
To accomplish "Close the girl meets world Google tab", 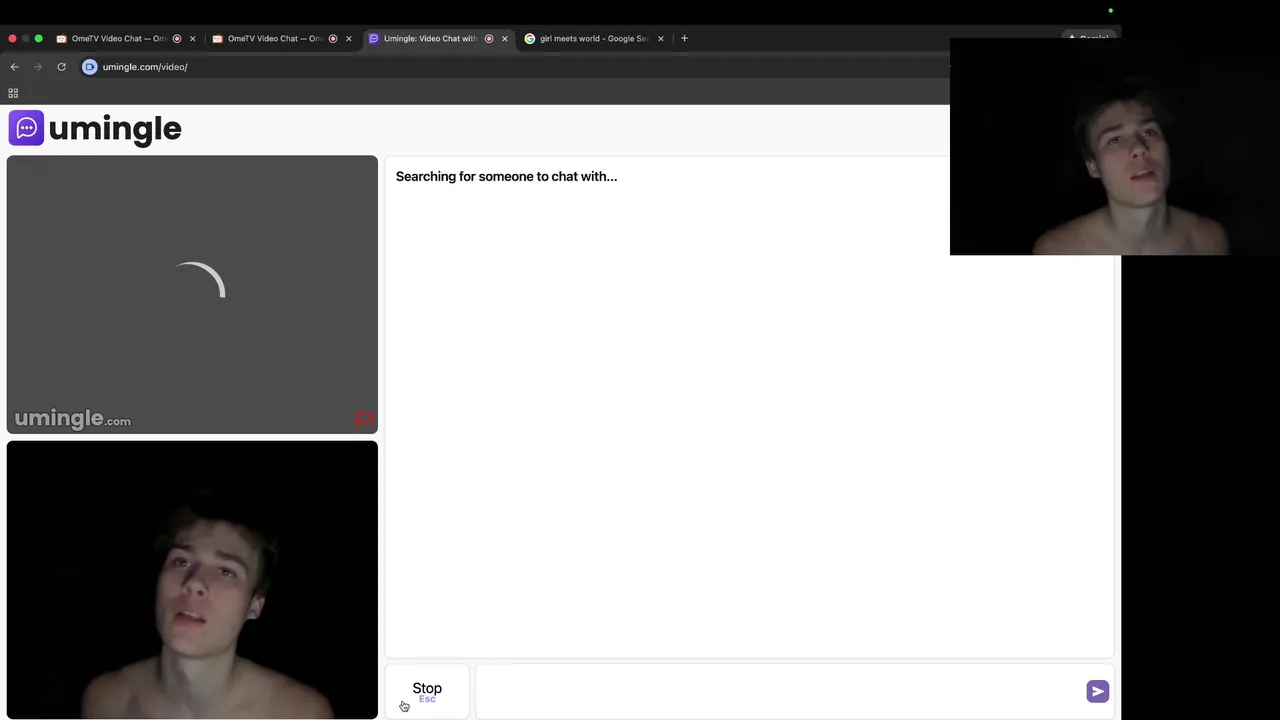I will pos(660,39).
